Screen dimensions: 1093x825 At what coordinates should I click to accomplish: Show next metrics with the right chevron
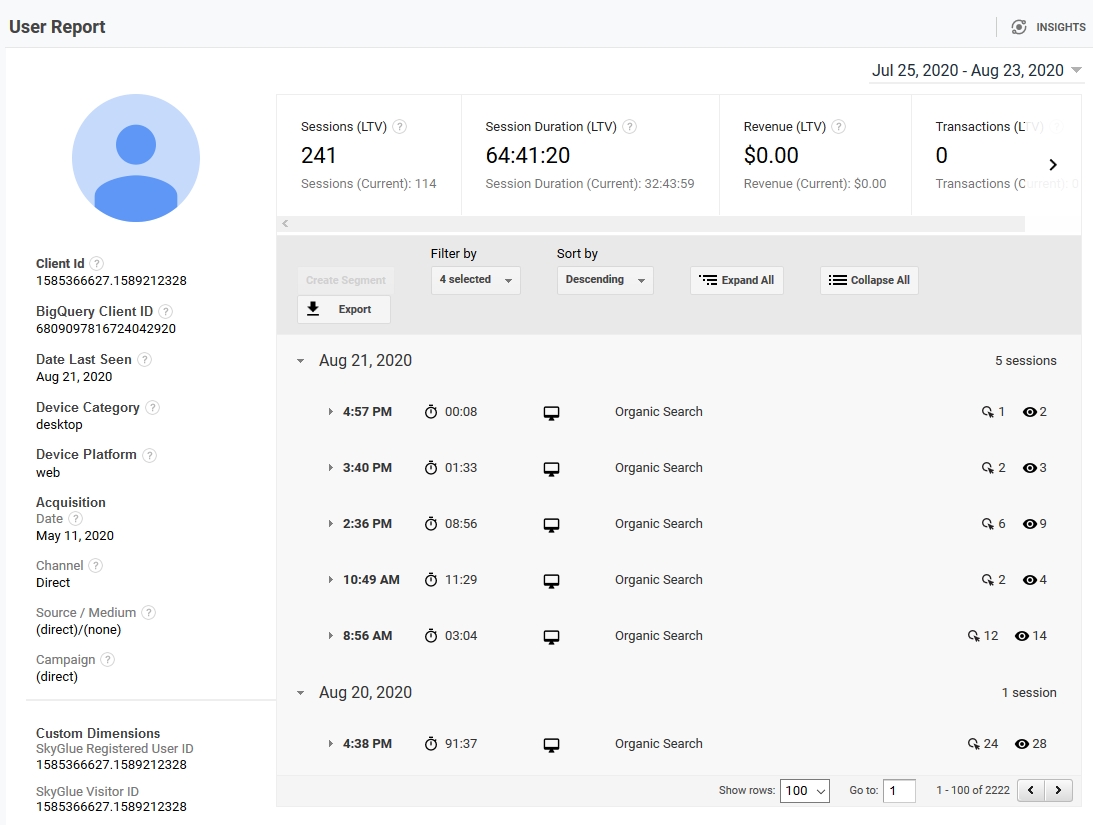click(1053, 164)
